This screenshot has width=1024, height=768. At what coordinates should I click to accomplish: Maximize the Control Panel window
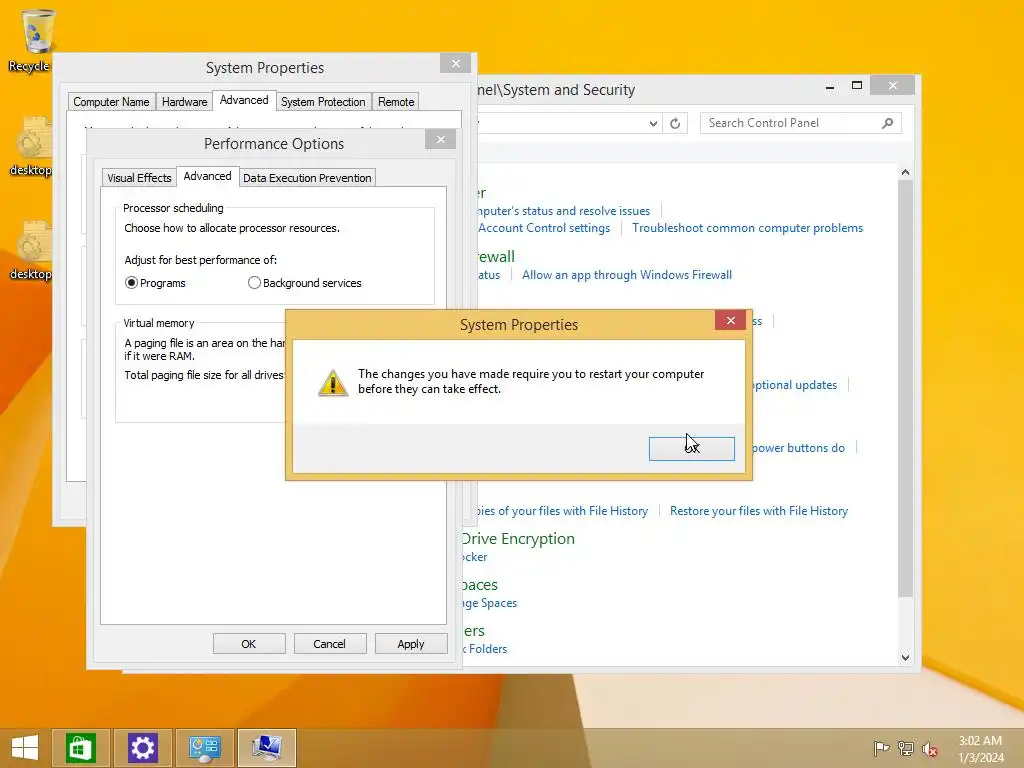[x=857, y=86]
